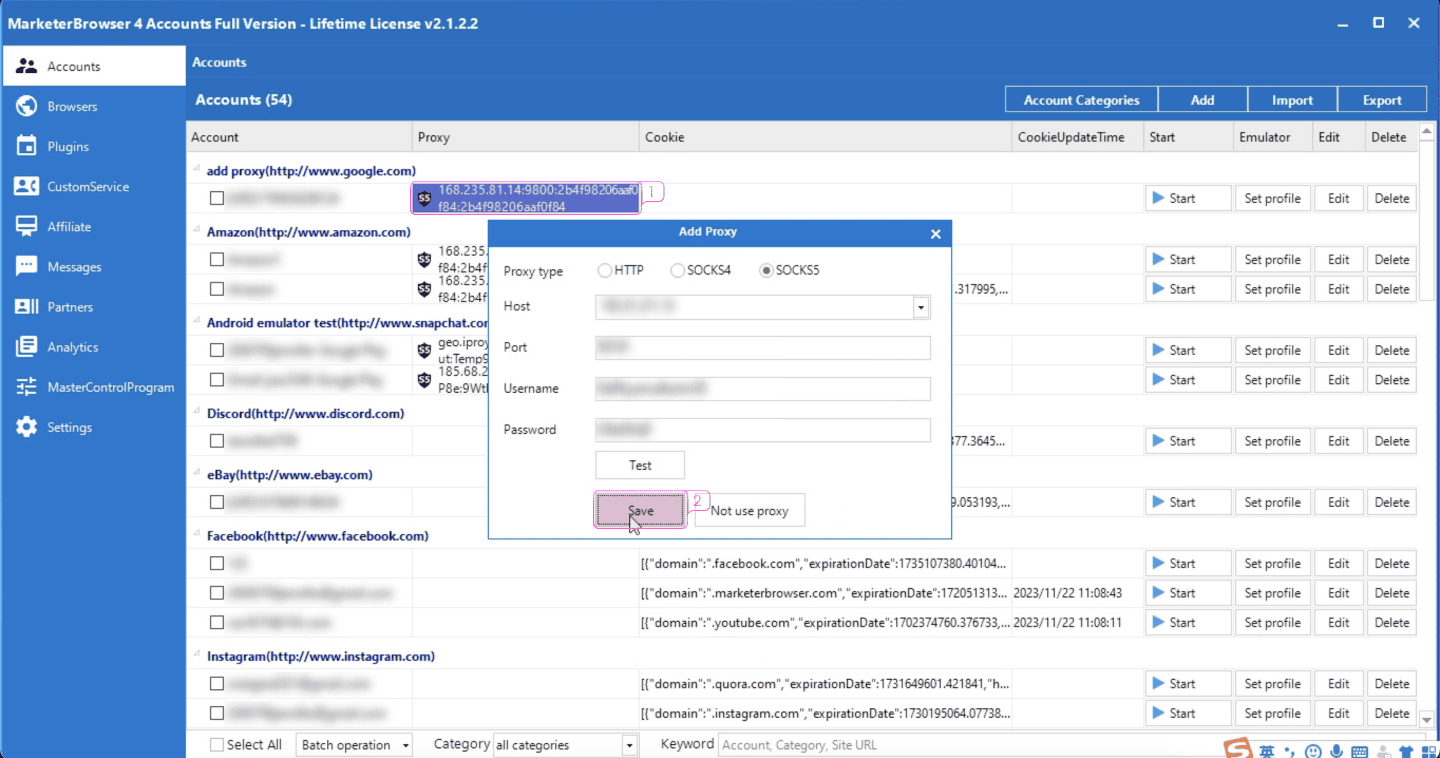Toggle the 英 language mode indicator
Screen dimensions: 1440x758
[x=1267, y=751]
